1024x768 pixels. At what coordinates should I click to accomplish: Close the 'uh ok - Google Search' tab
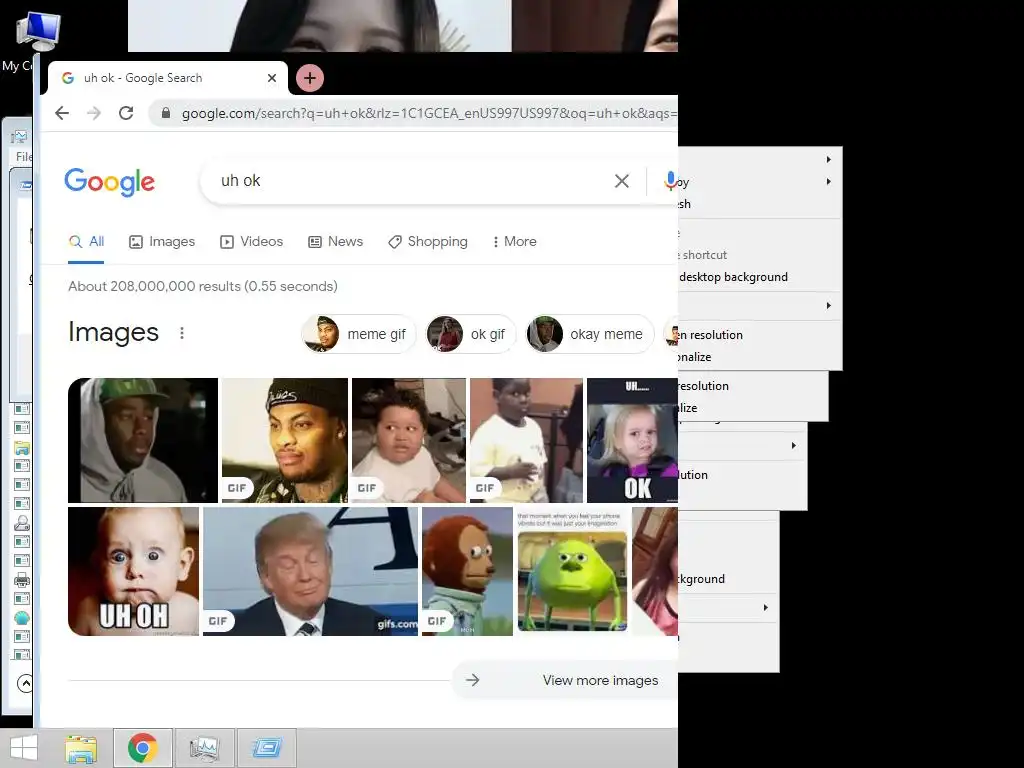[272, 78]
